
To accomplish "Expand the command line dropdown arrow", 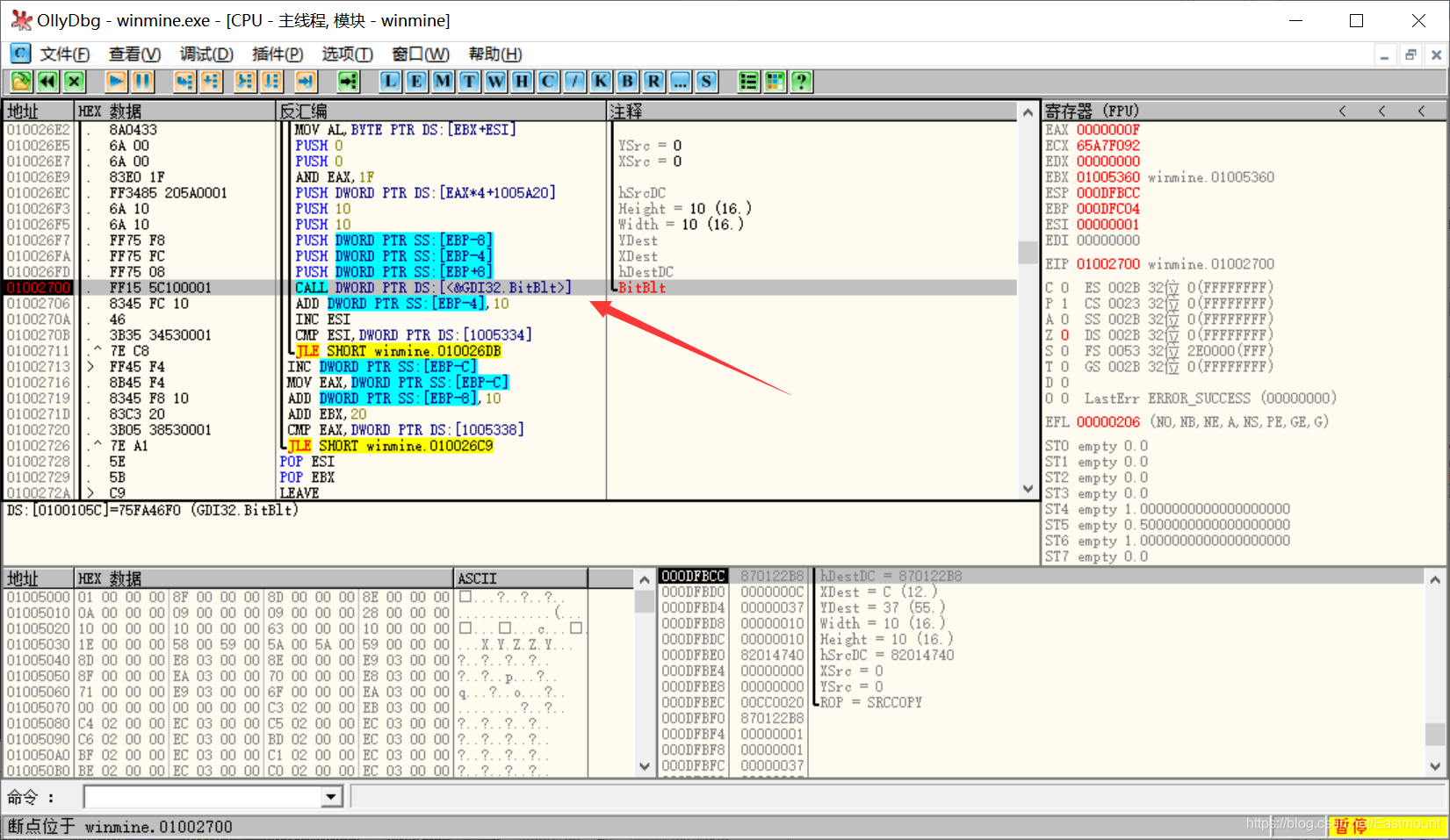I will (x=331, y=797).
